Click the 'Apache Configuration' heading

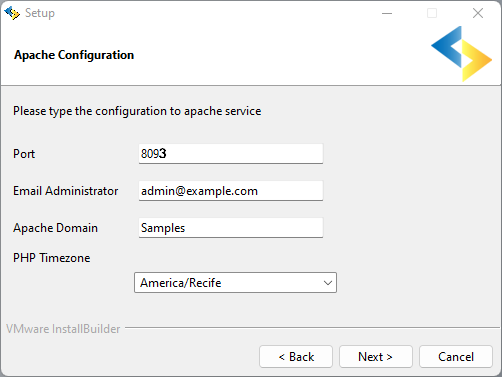pos(74,55)
